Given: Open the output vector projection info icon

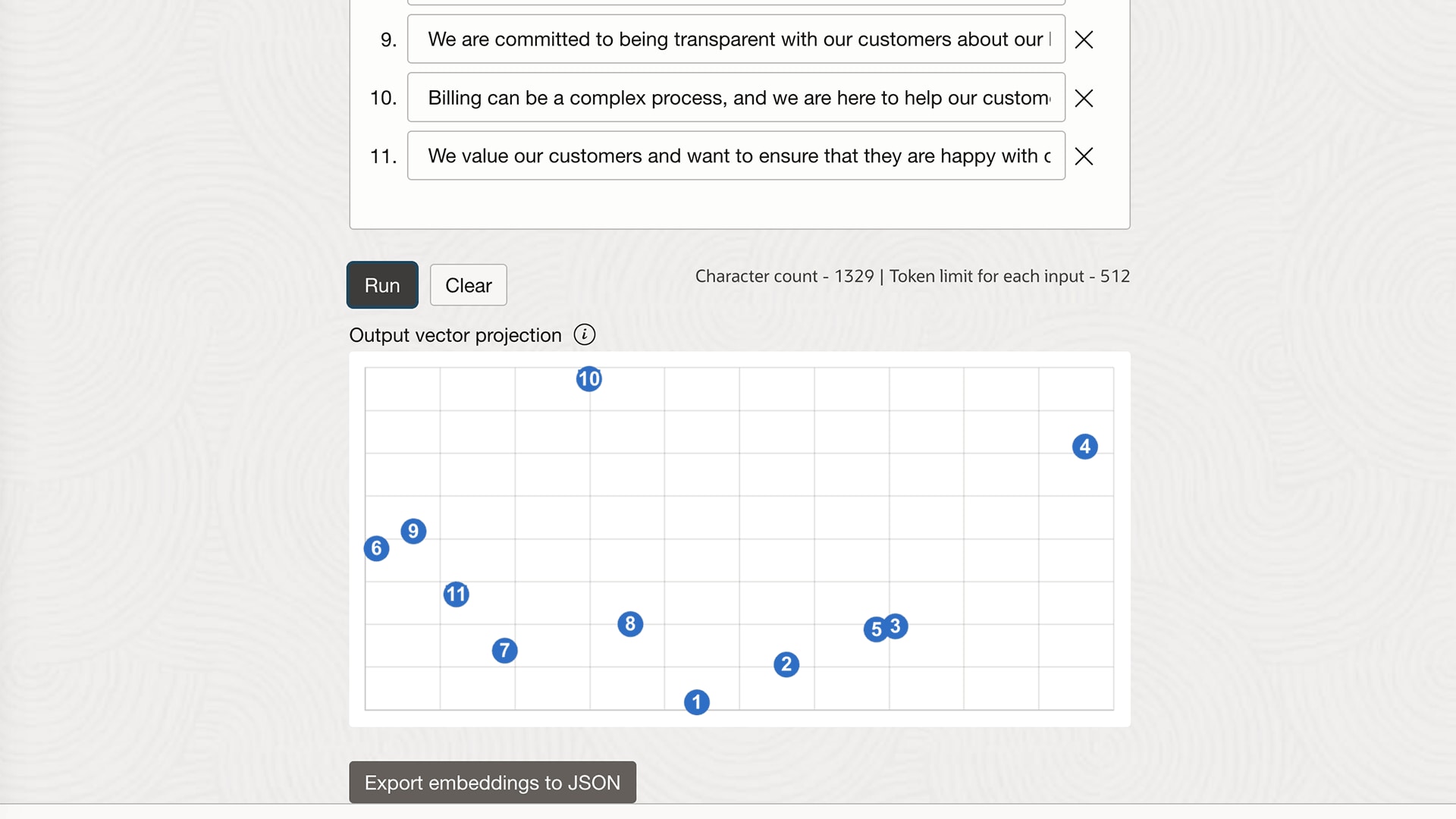Looking at the screenshot, I should (584, 334).
